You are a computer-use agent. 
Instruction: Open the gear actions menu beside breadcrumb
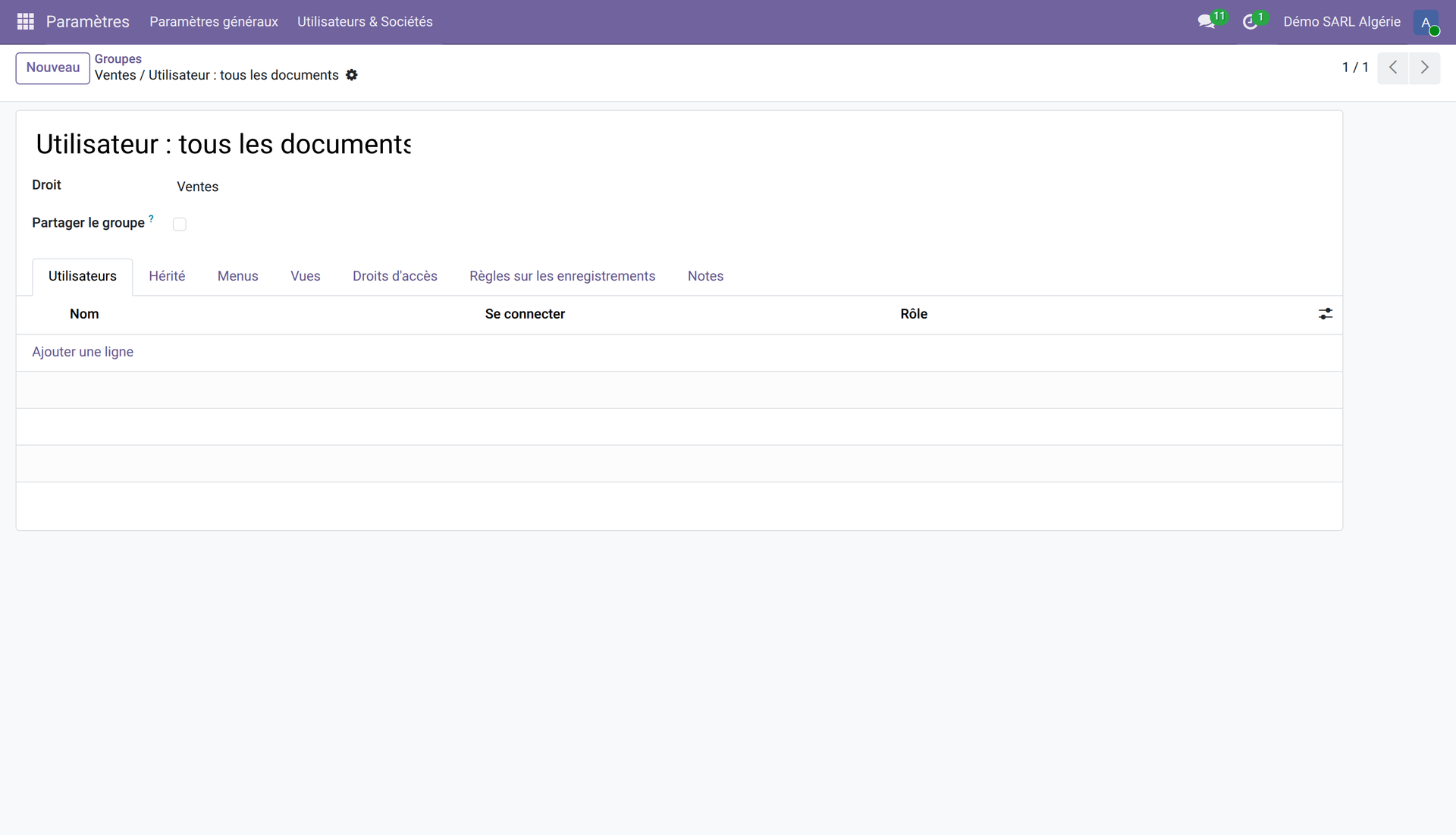[352, 75]
